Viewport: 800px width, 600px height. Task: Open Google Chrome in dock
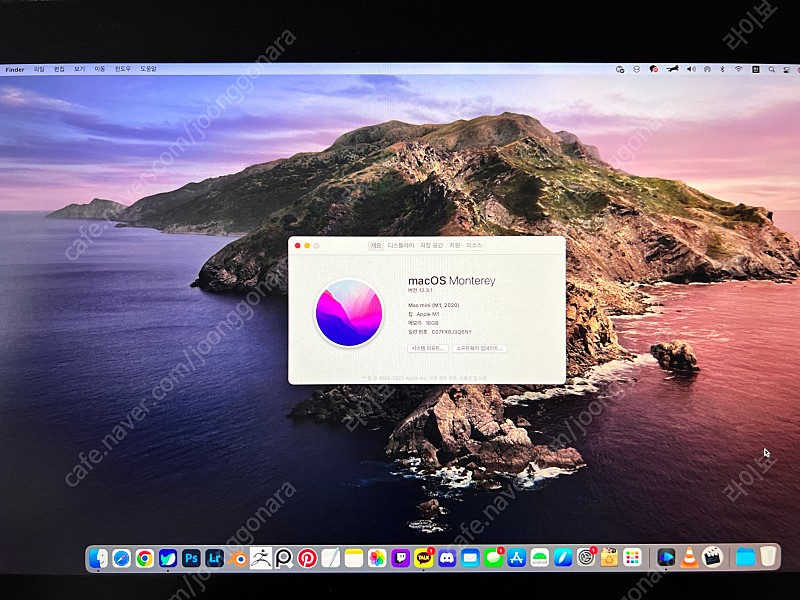145,558
